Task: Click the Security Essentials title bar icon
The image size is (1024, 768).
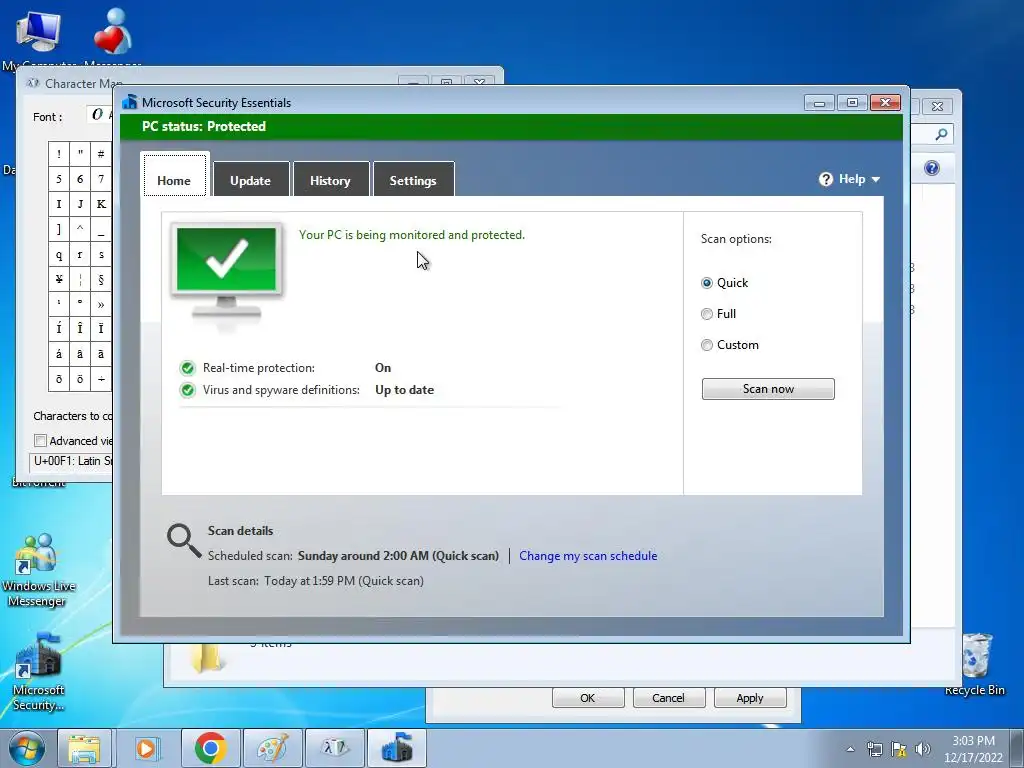Action: coord(130,102)
